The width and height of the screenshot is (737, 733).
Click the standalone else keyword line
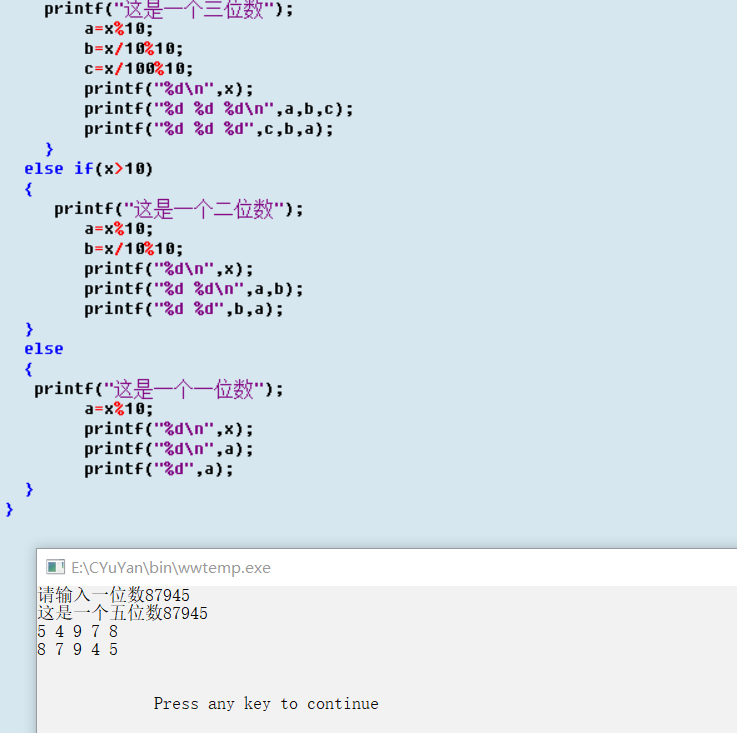click(44, 349)
